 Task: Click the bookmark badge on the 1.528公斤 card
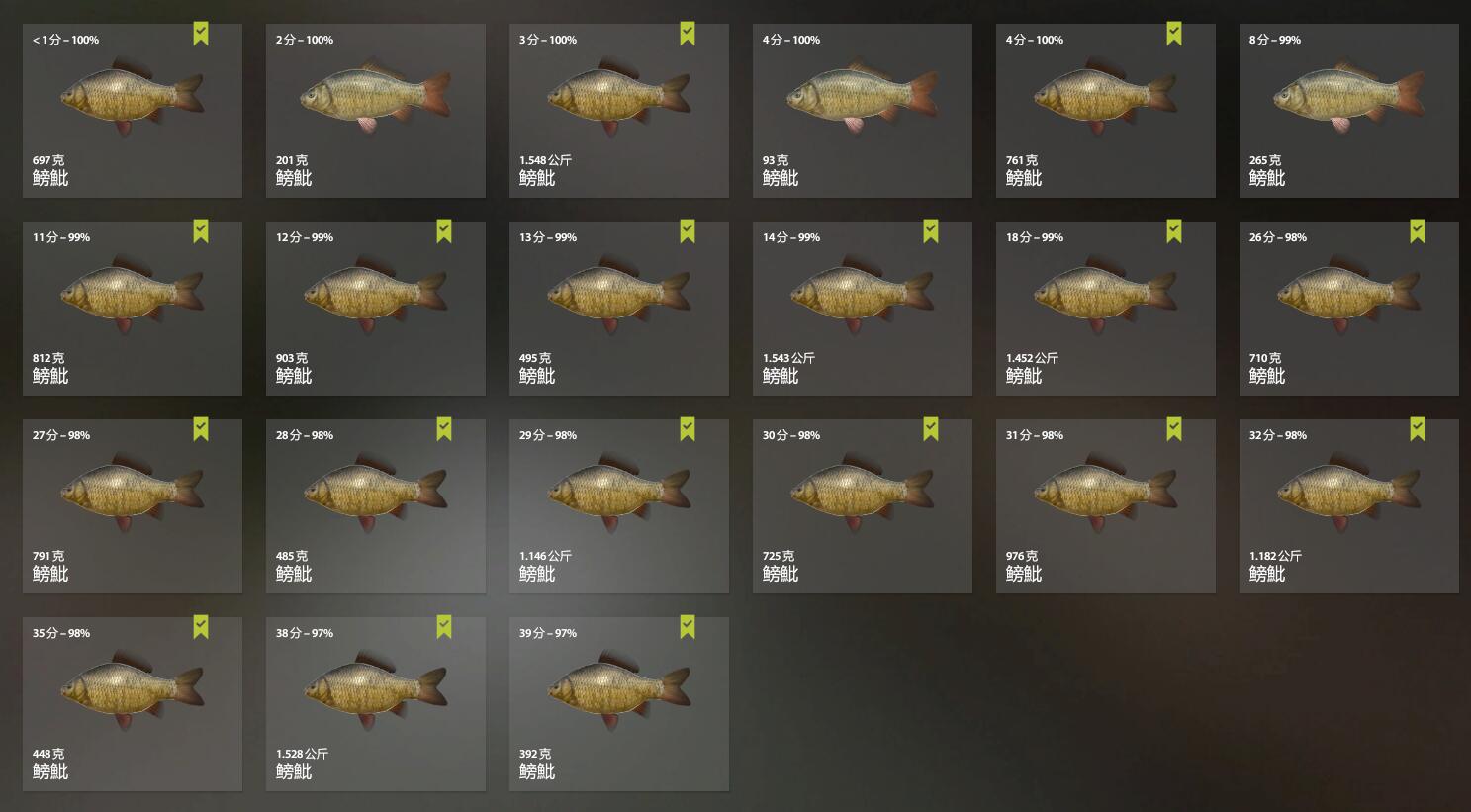click(444, 628)
